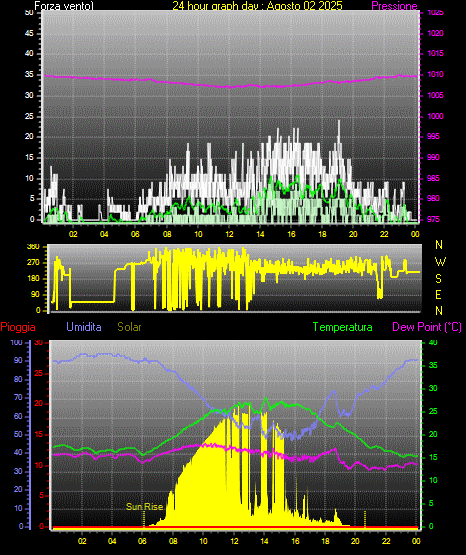Click hour 14 on the bottom graph time axis
Image resolution: width=466 pixels, height=555 pixels.
264,541
